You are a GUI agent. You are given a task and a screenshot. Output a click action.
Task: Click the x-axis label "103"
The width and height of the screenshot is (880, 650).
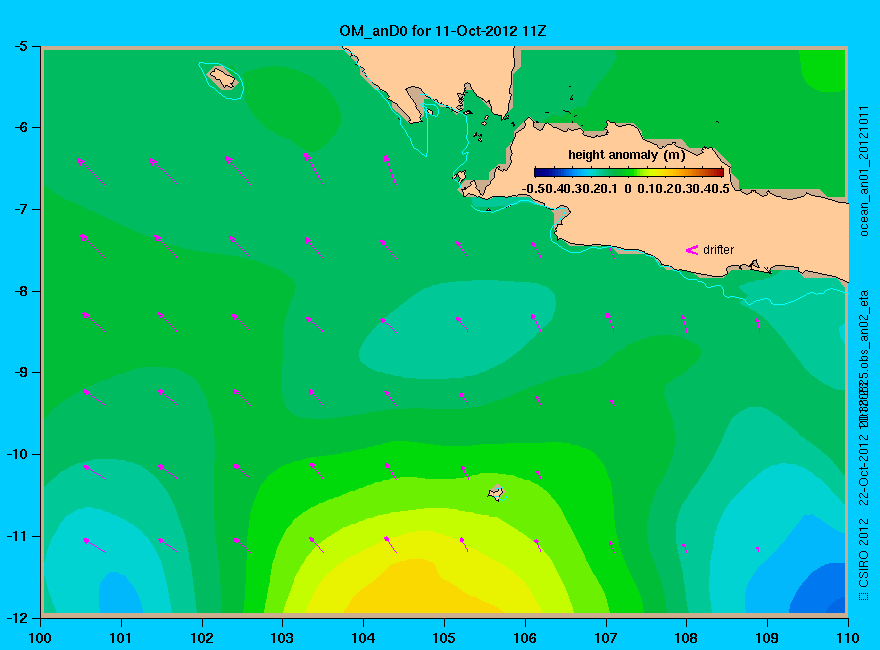(282, 638)
